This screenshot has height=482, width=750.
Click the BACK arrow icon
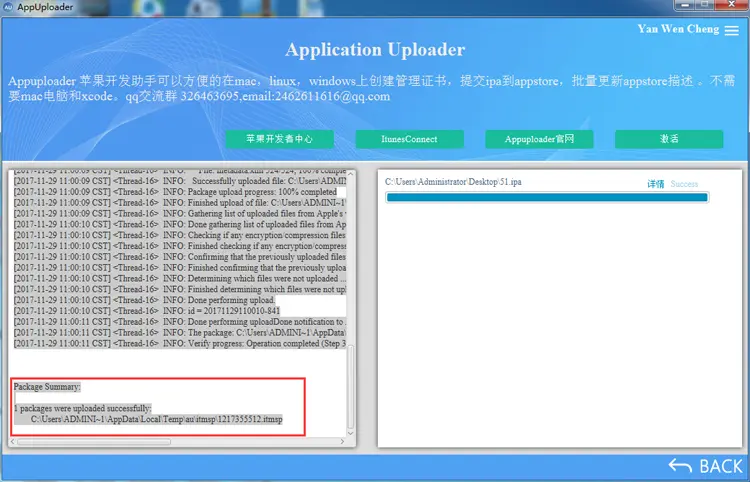pos(680,466)
